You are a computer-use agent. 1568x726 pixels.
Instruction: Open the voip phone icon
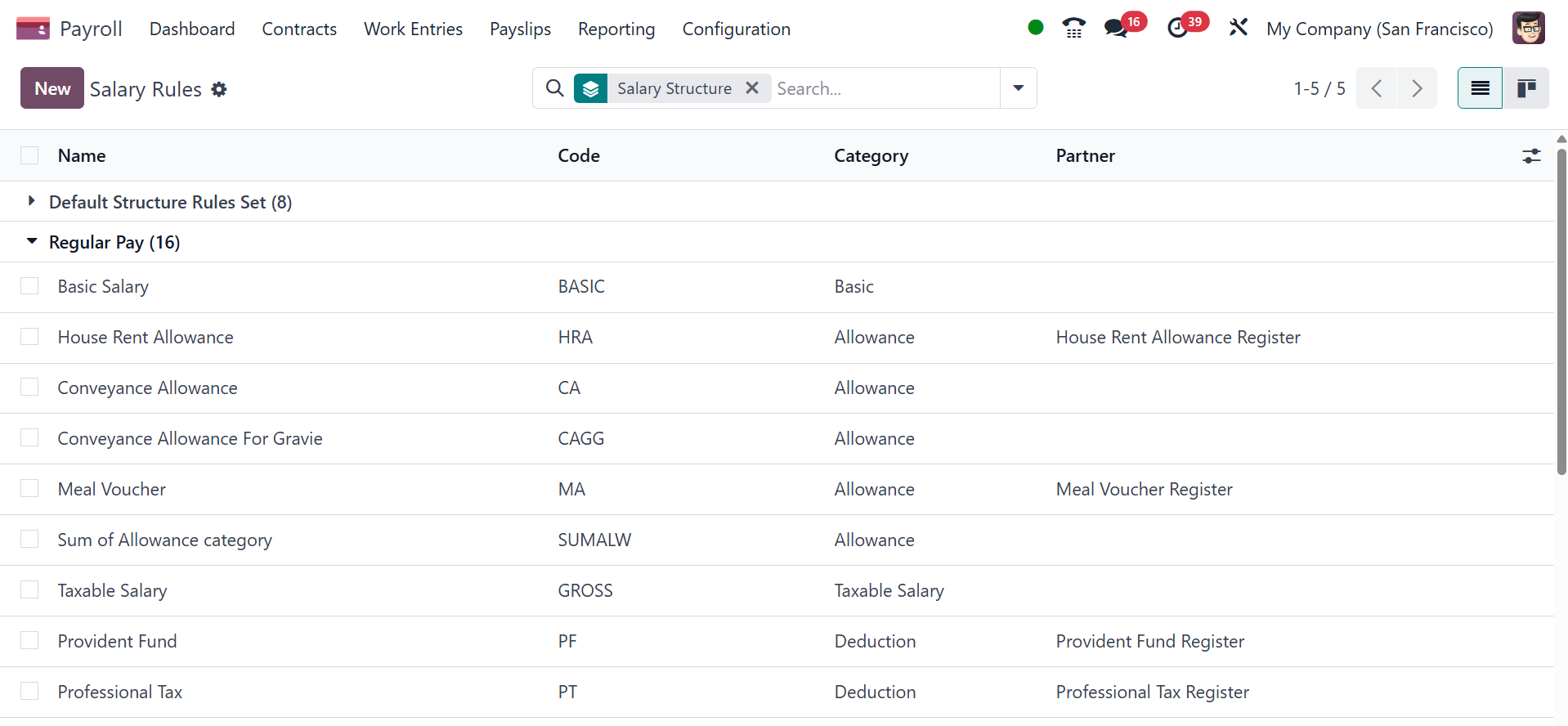(1073, 29)
